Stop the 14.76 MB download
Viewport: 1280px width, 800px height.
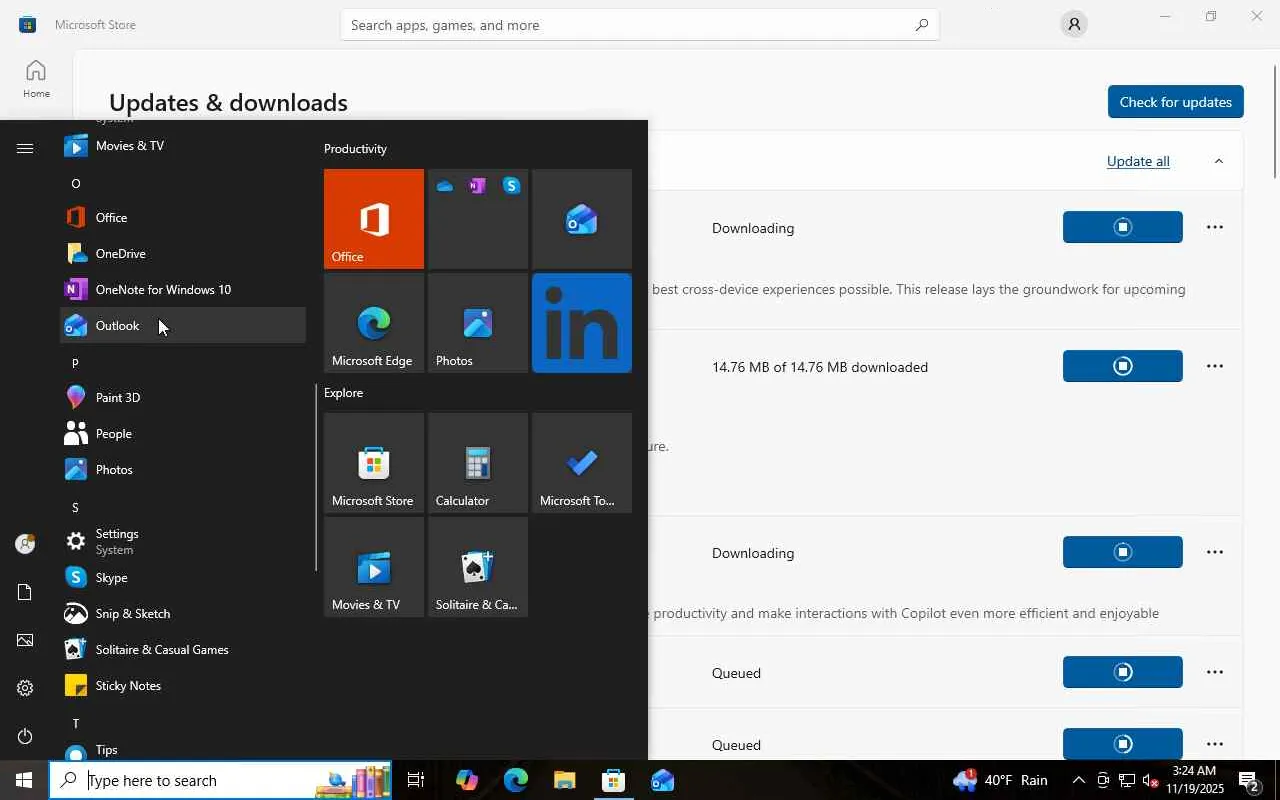pos(1123,366)
